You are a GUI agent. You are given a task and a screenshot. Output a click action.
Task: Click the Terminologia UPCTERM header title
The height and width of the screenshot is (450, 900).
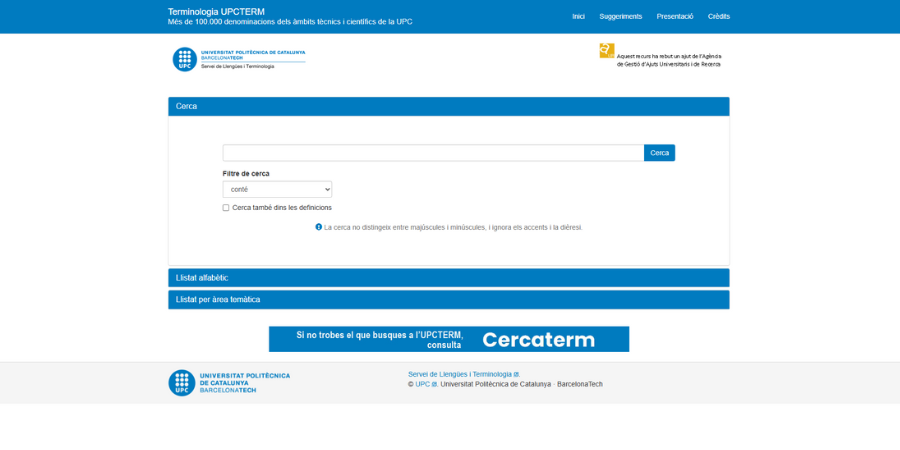tap(216, 11)
